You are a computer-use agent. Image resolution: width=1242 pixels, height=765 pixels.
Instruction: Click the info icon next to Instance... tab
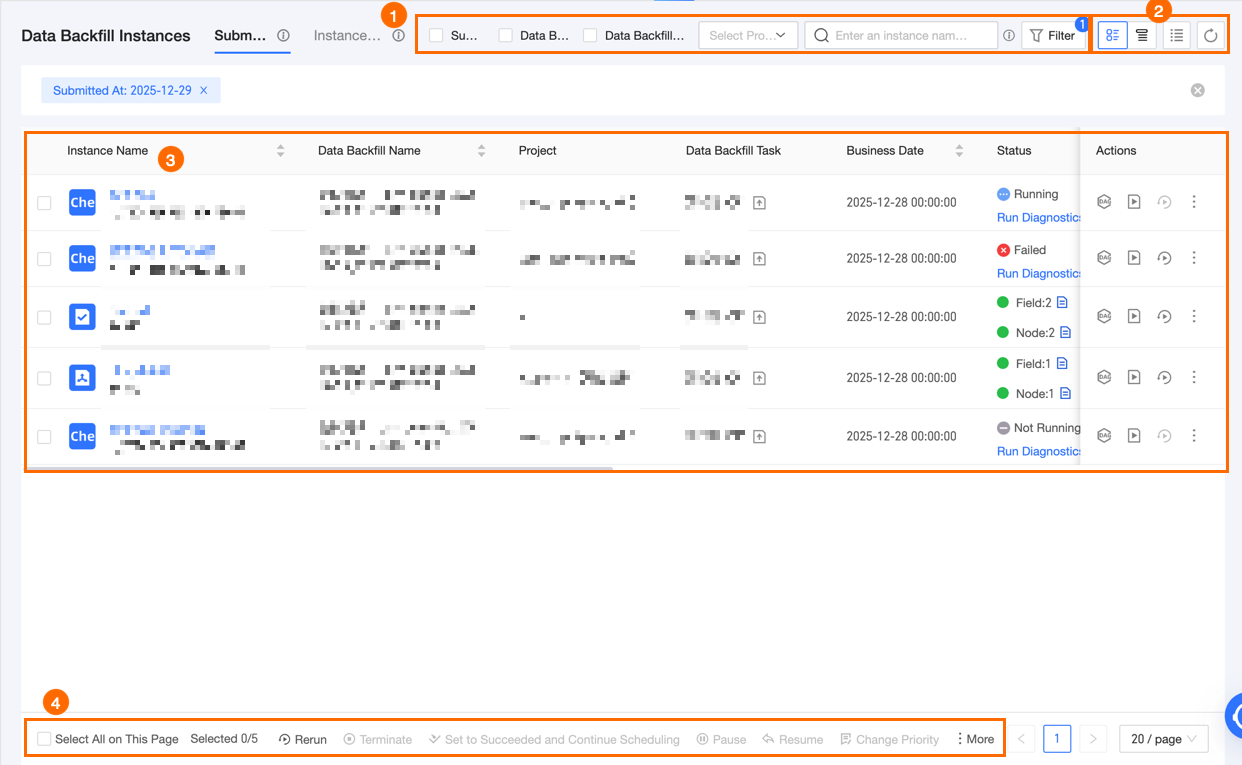pos(398,35)
